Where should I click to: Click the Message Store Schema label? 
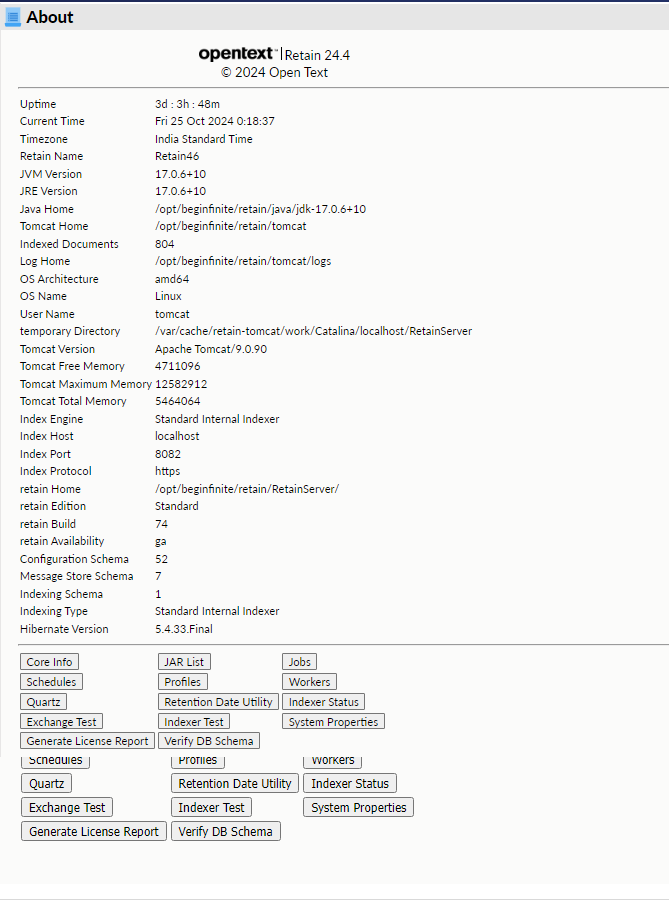pyautogui.click(x=76, y=576)
